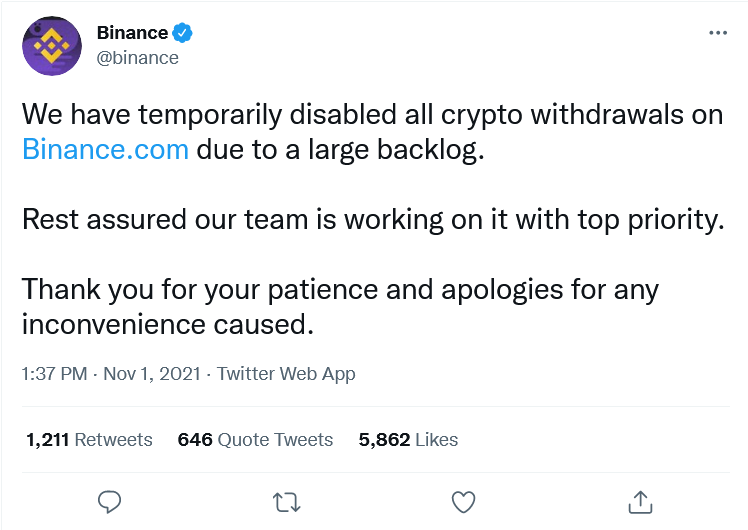
Task: View the 646 Quote Tweets list
Action: click(x=255, y=440)
